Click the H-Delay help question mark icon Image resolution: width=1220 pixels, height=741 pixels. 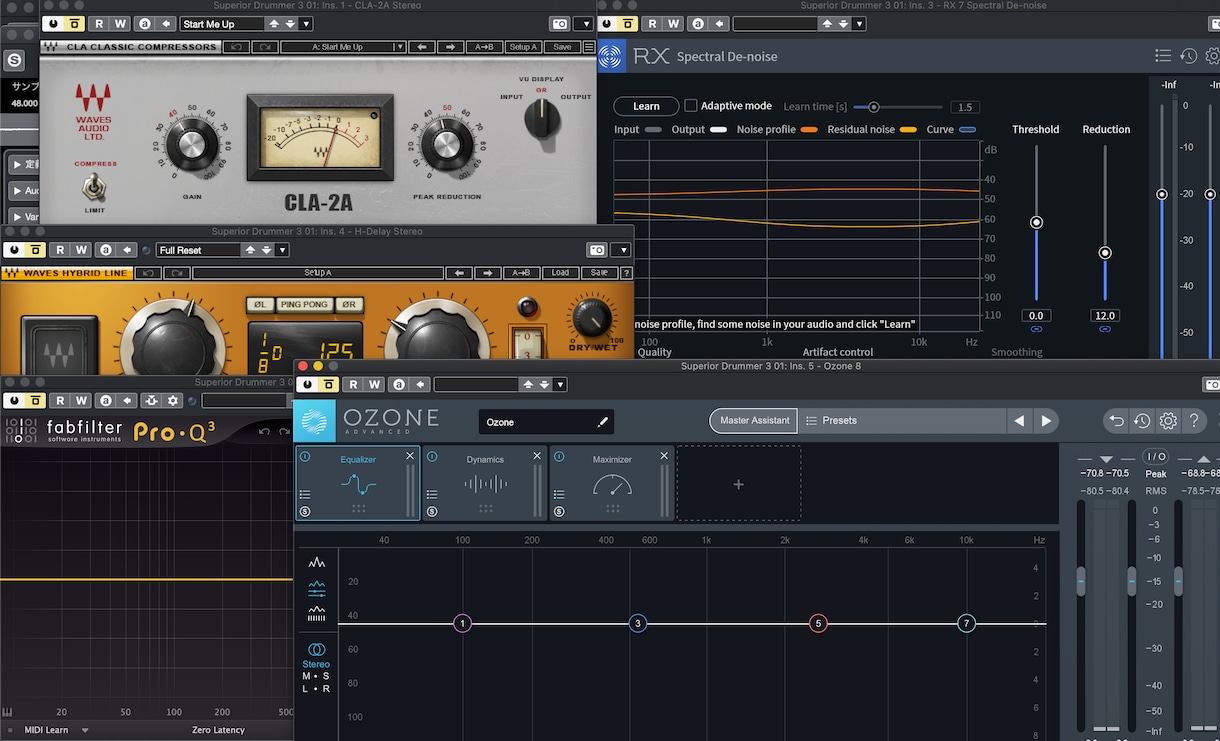pos(627,273)
